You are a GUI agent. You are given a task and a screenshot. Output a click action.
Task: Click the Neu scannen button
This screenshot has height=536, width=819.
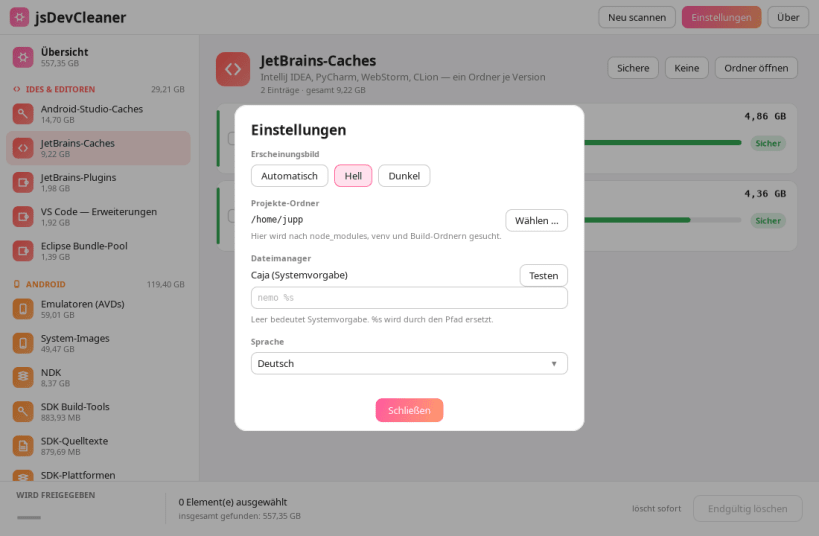[x=637, y=17]
